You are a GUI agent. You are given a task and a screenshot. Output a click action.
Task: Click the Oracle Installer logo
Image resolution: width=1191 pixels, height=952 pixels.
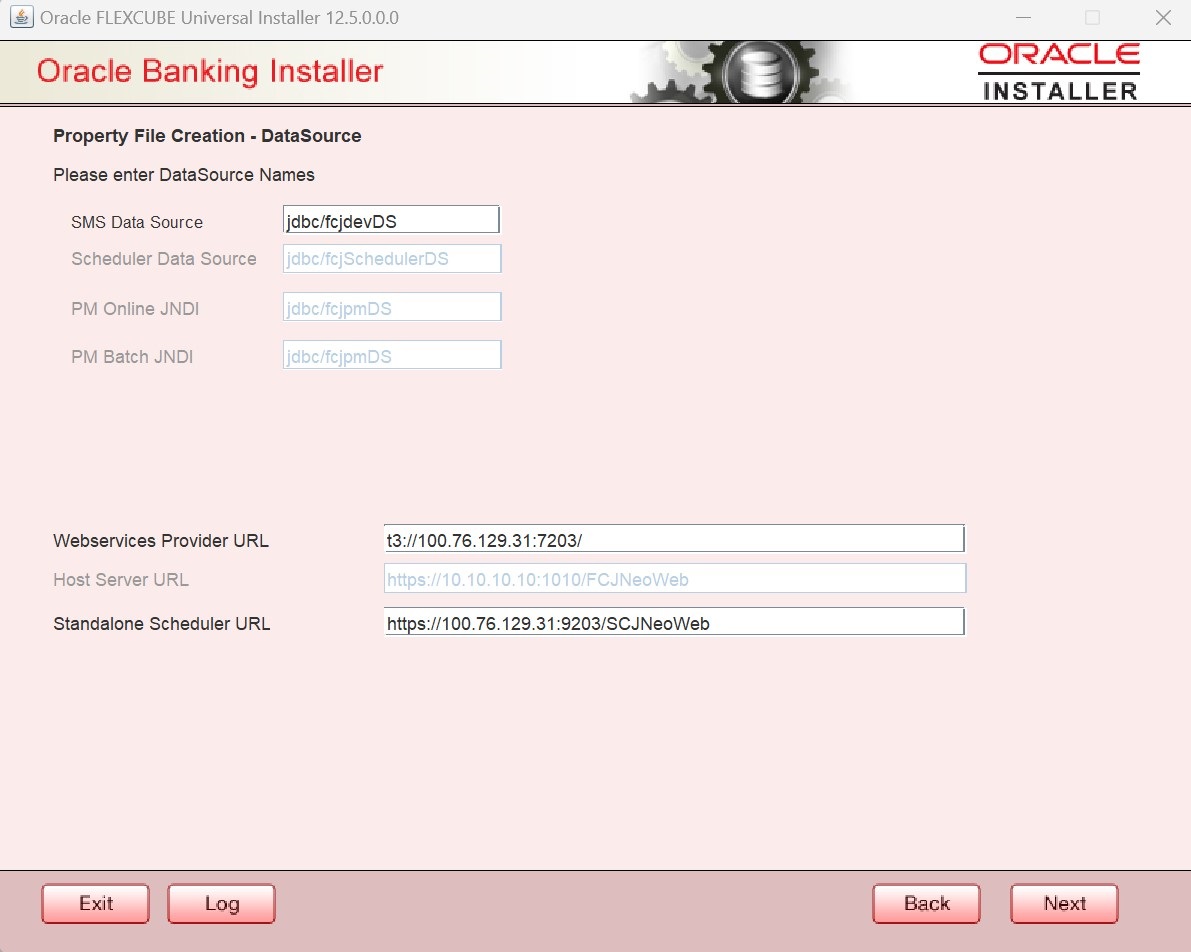click(x=1059, y=72)
